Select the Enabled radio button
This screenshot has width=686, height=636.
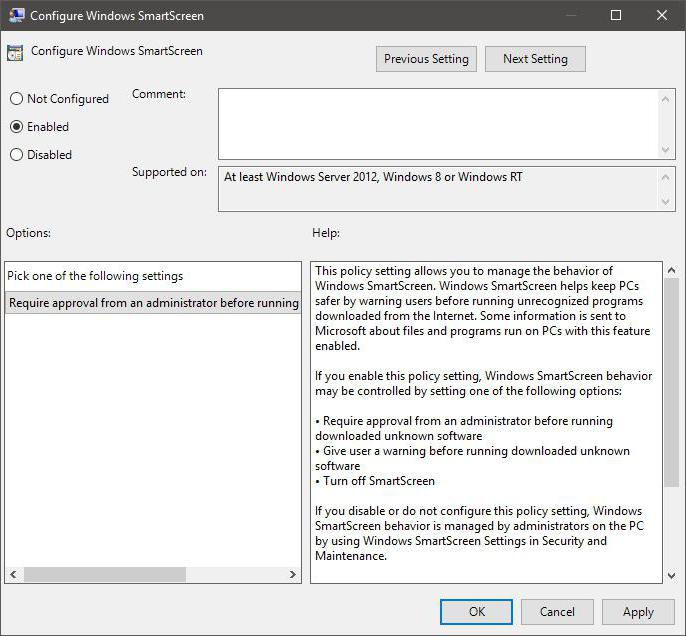point(39,127)
